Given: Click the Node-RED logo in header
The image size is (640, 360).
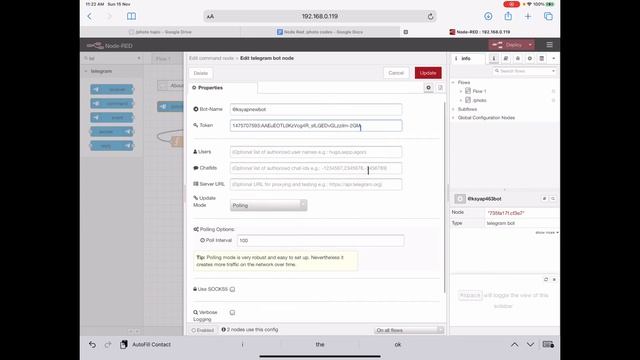Looking at the screenshot, I should pyautogui.click(x=109, y=46).
